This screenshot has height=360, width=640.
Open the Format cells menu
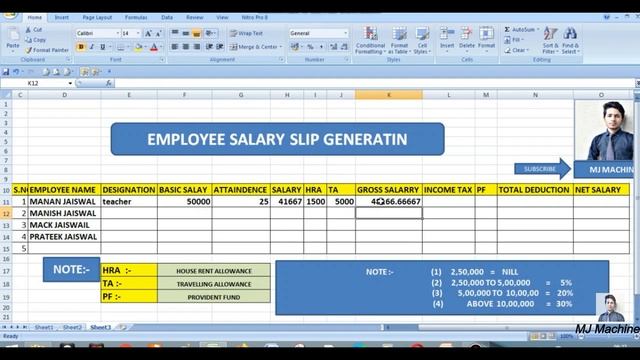click(486, 39)
